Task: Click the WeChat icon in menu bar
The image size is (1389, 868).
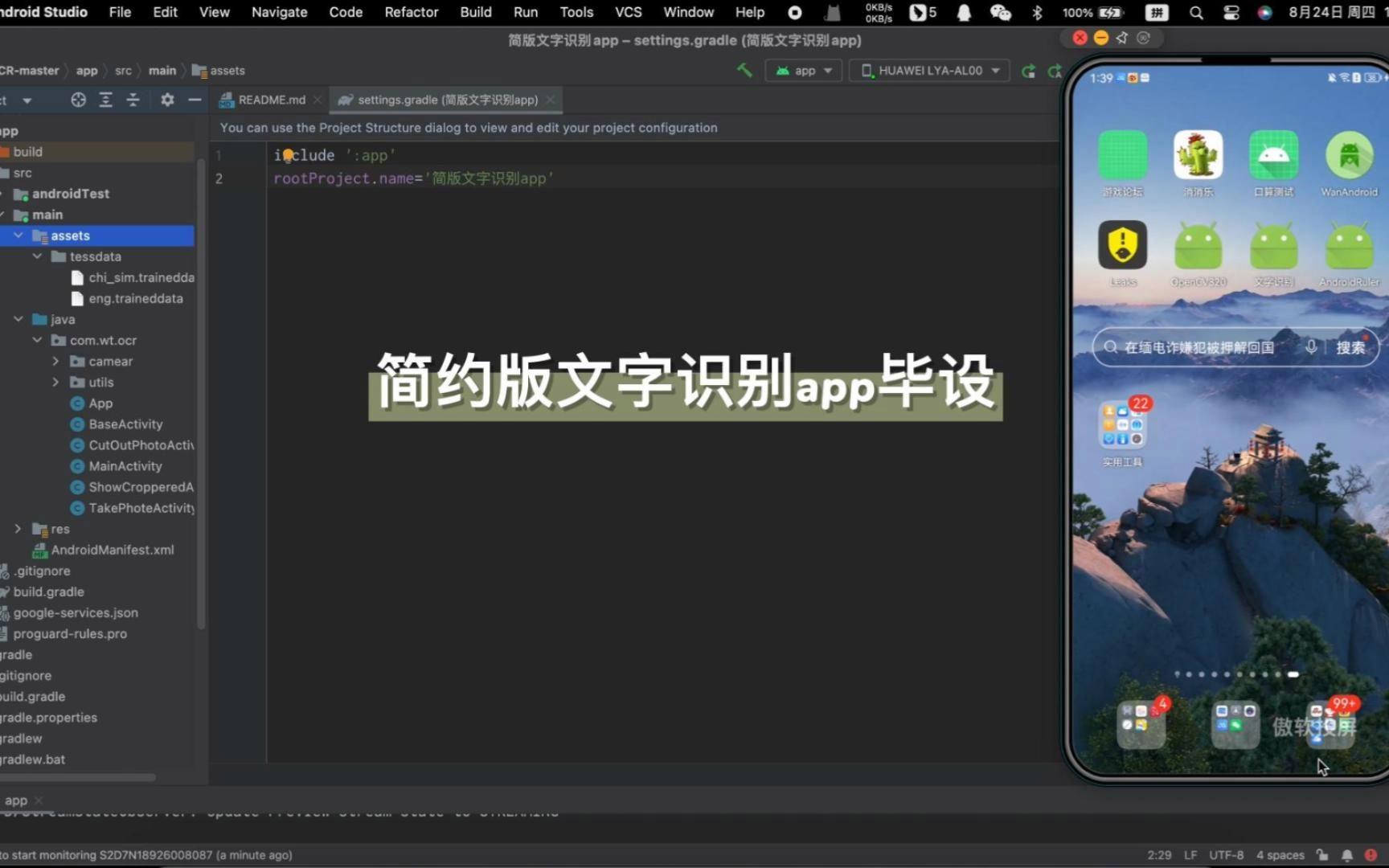Action: tap(1000, 12)
